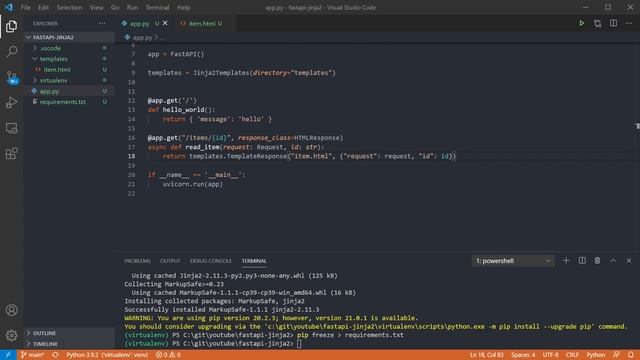Open the Remote Explorer view
This screenshot has width=640, height=360.
[x=11, y=128]
